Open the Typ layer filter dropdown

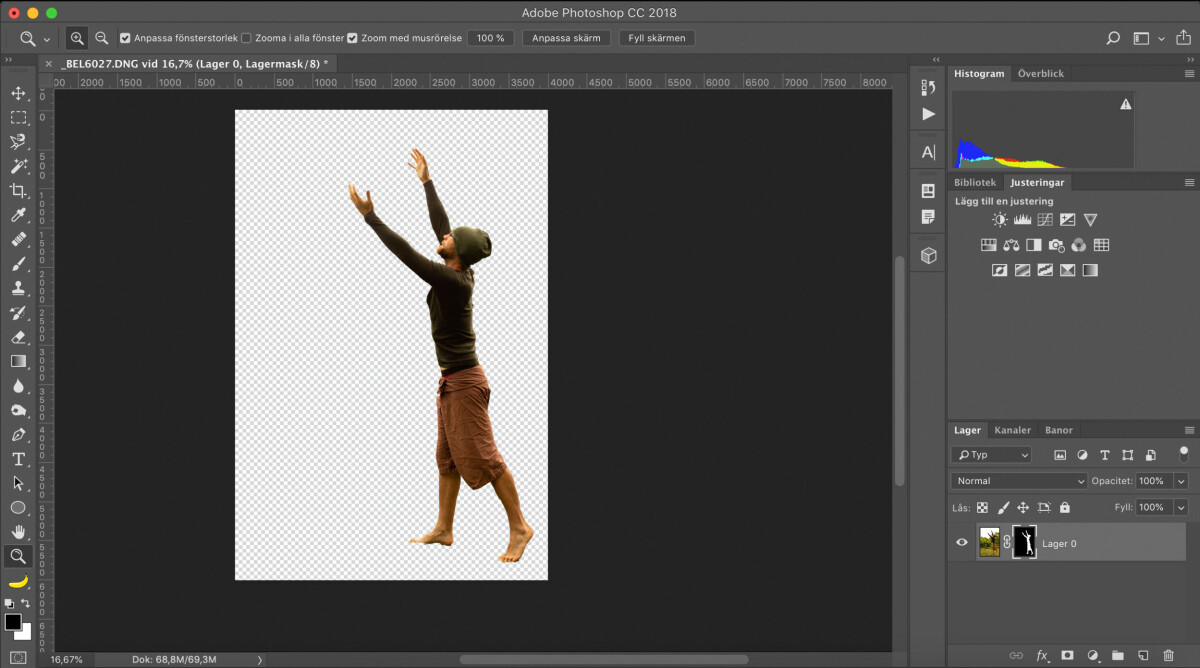pyautogui.click(x=991, y=455)
